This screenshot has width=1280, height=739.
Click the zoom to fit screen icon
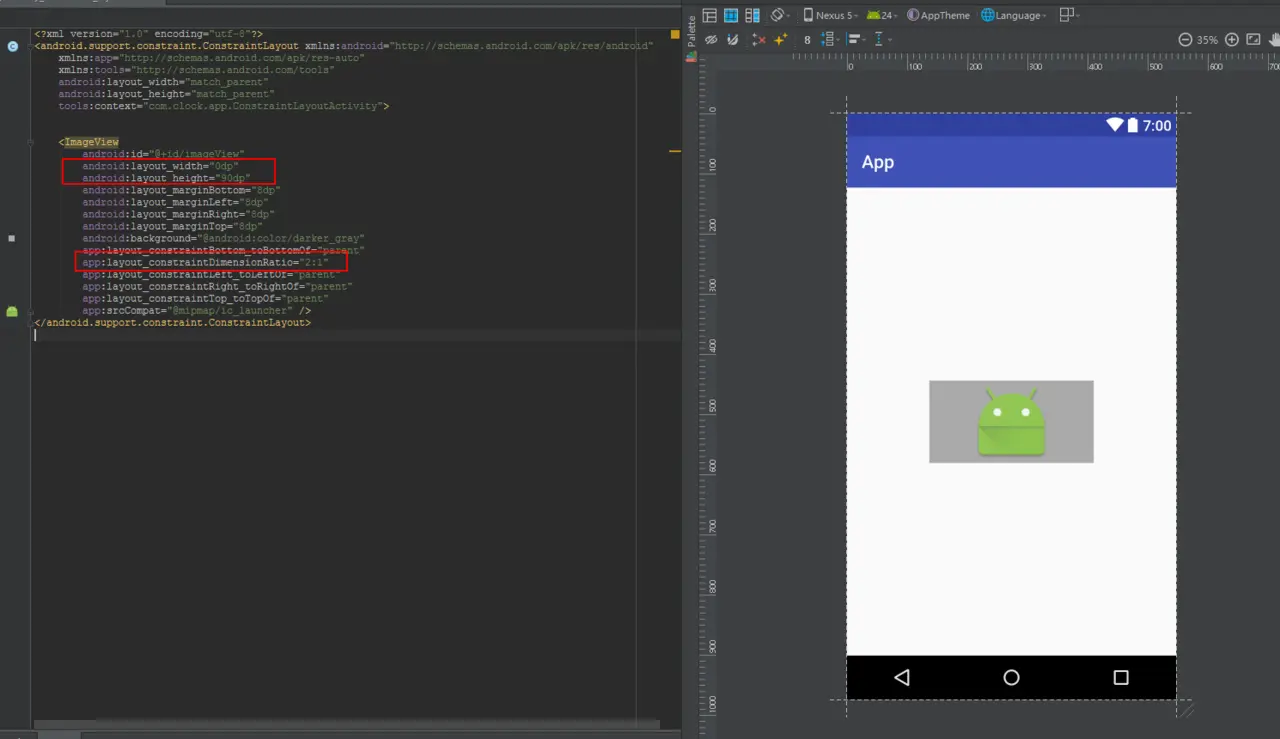click(x=1253, y=40)
